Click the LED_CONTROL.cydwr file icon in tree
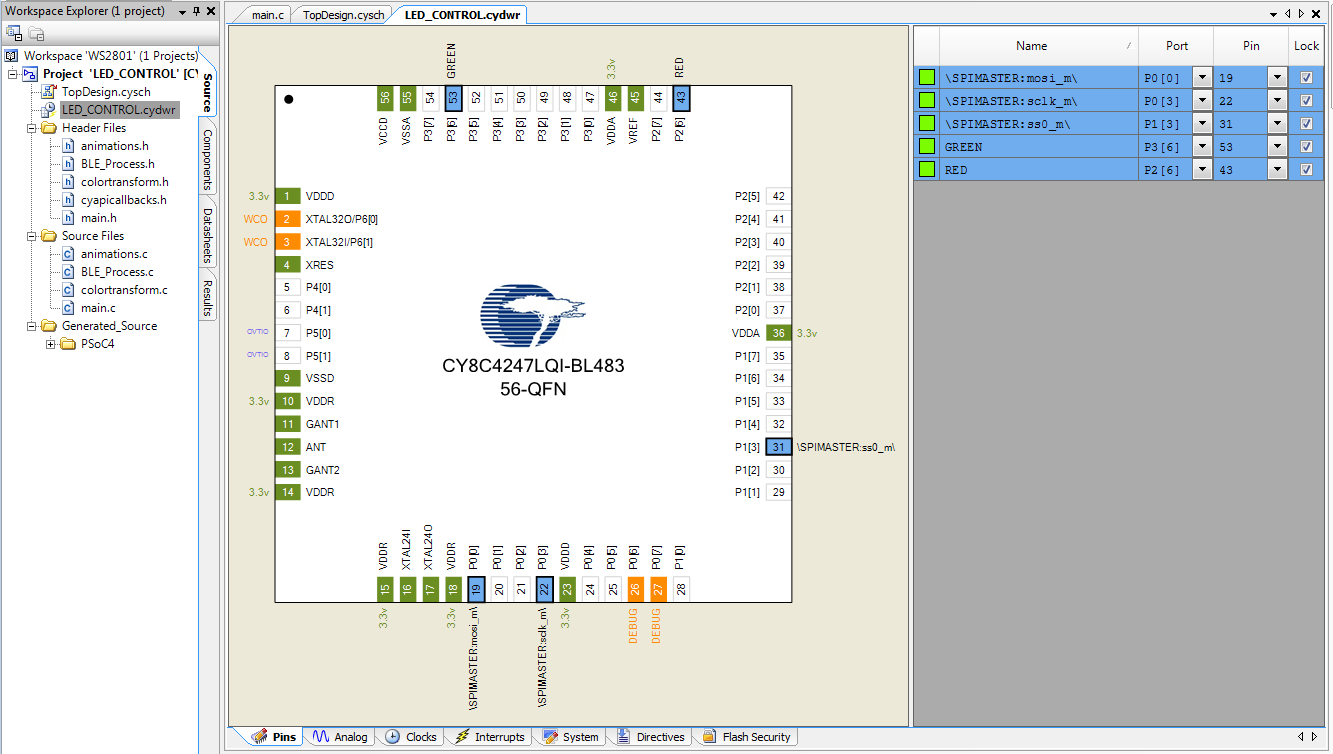 coord(49,110)
